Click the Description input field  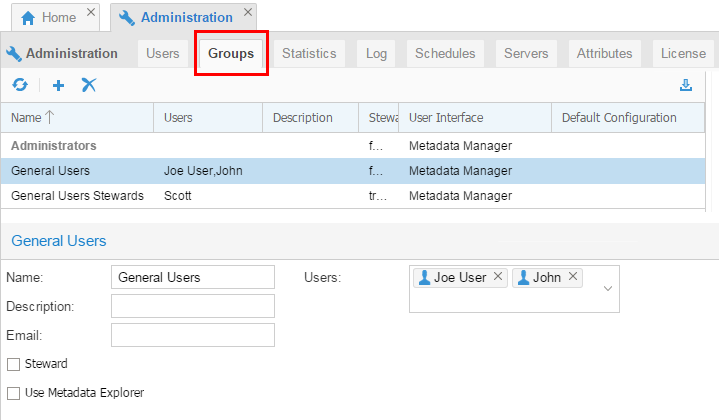[x=192, y=306]
